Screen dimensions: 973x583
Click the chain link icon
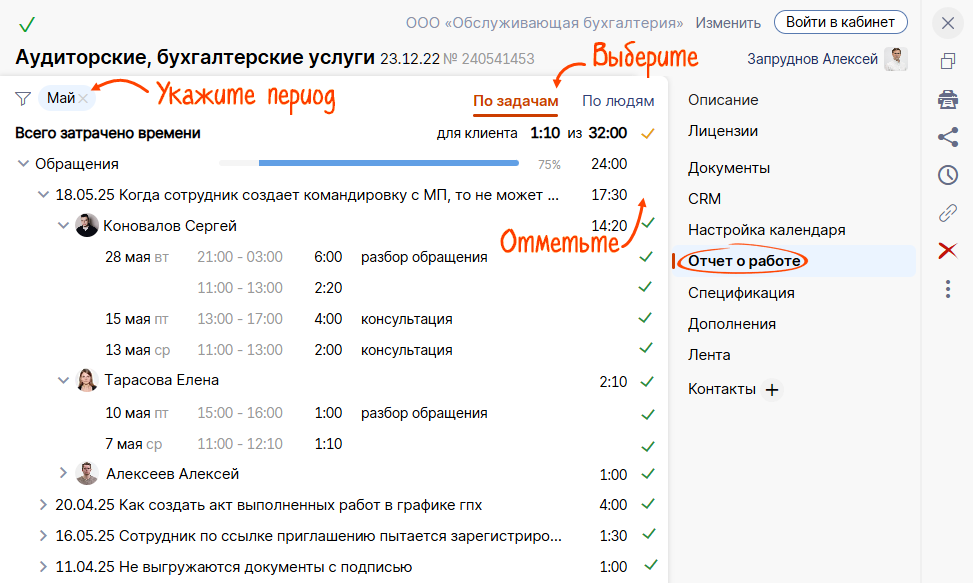pos(948,213)
